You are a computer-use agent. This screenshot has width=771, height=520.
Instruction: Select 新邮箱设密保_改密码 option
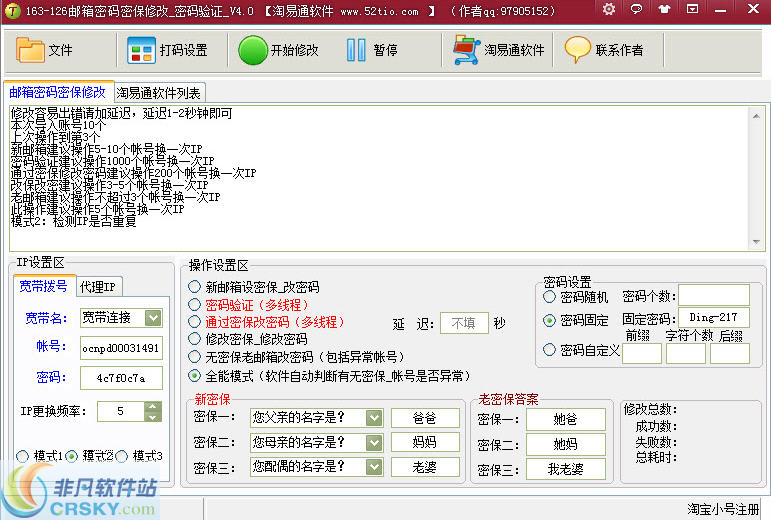tap(195, 287)
